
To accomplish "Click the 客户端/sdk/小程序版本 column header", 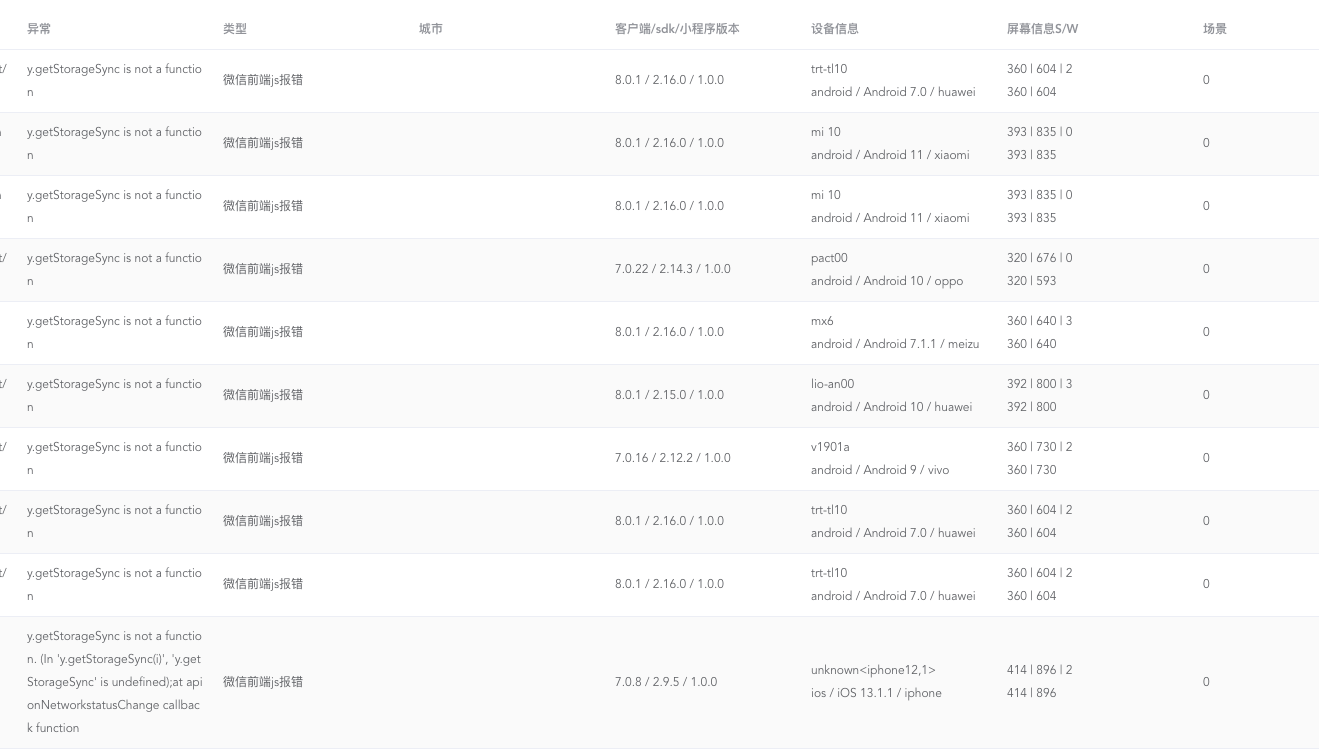I will 677,29.
